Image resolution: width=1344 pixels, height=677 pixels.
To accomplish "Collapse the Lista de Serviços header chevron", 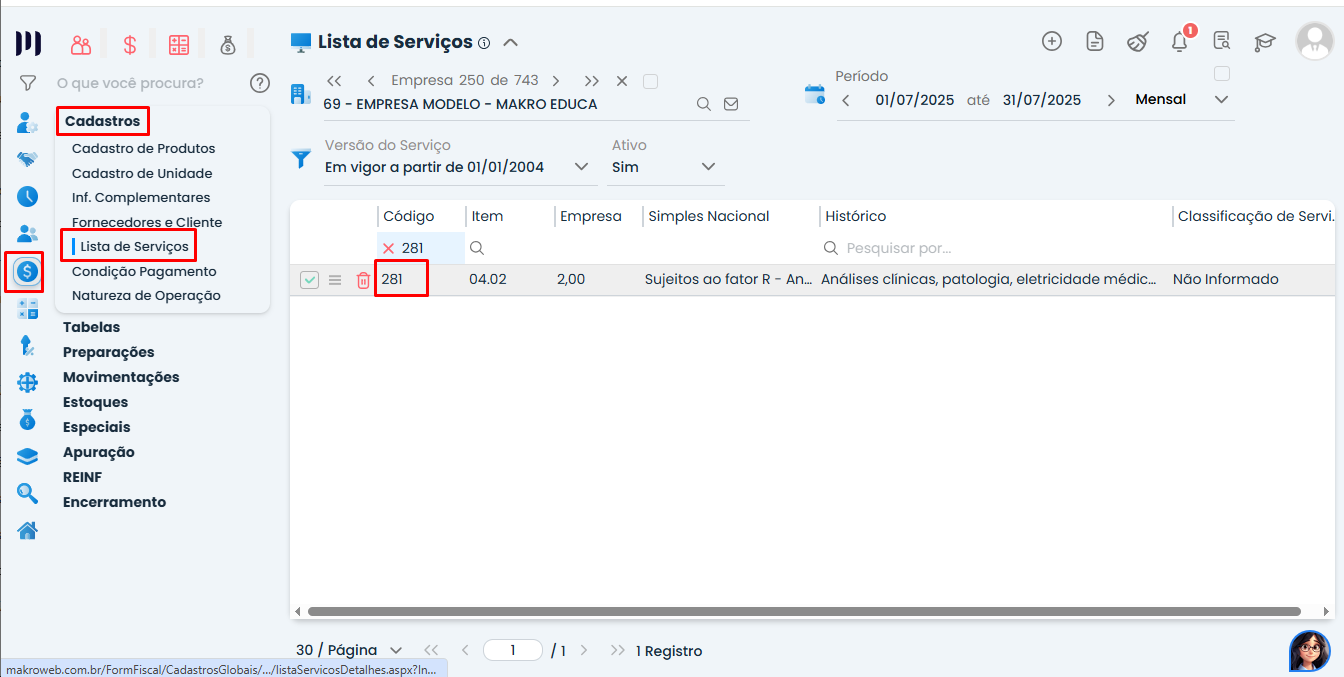I will tap(510, 43).
